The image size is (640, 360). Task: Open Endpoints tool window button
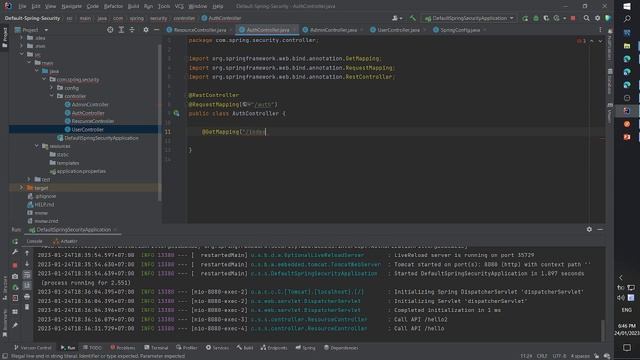click(274, 348)
